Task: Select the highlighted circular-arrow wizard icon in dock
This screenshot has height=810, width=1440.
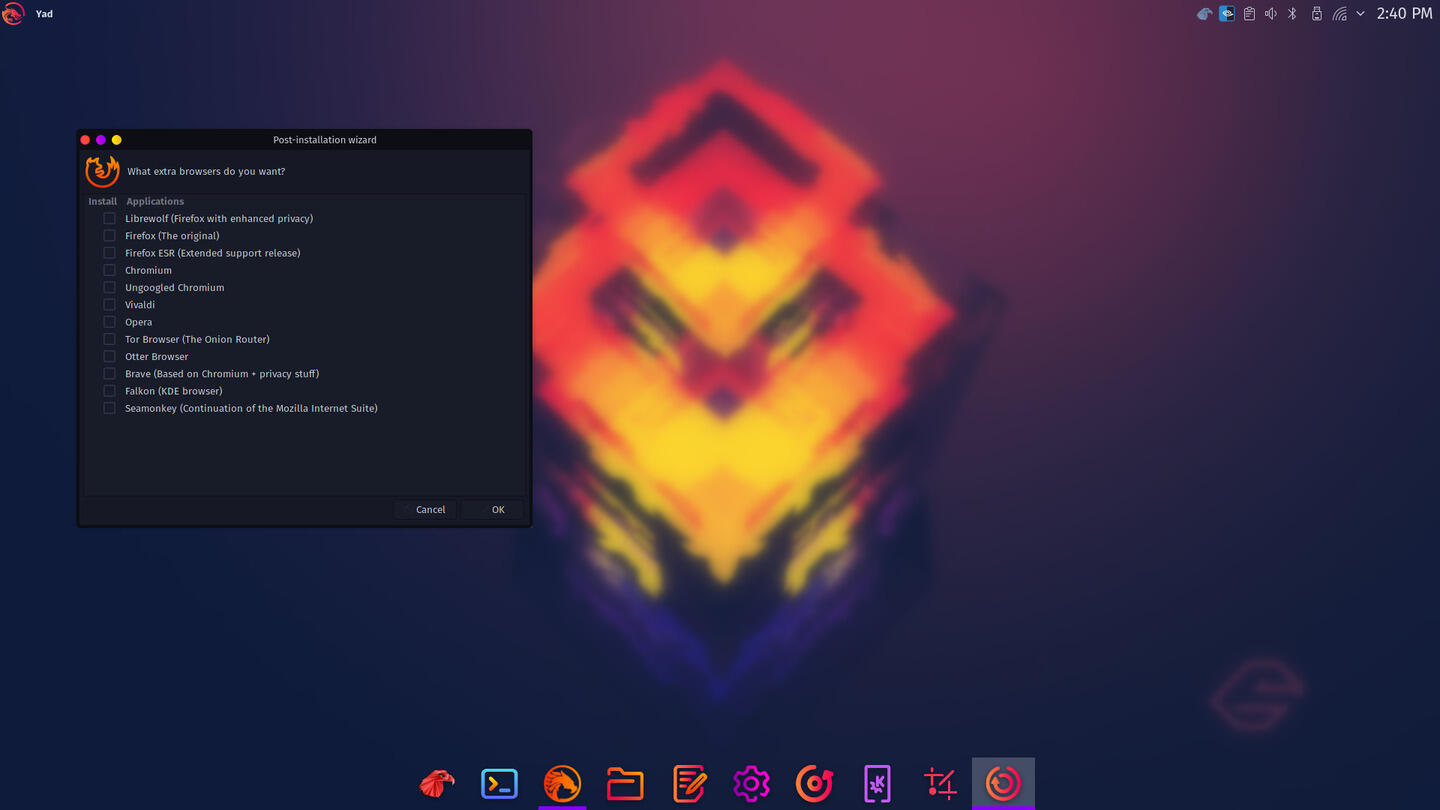Action: click(x=1003, y=783)
